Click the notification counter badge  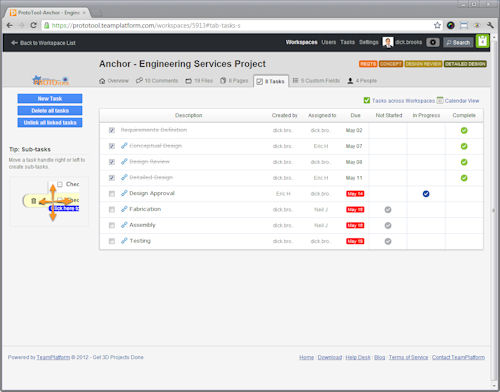click(433, 42)
